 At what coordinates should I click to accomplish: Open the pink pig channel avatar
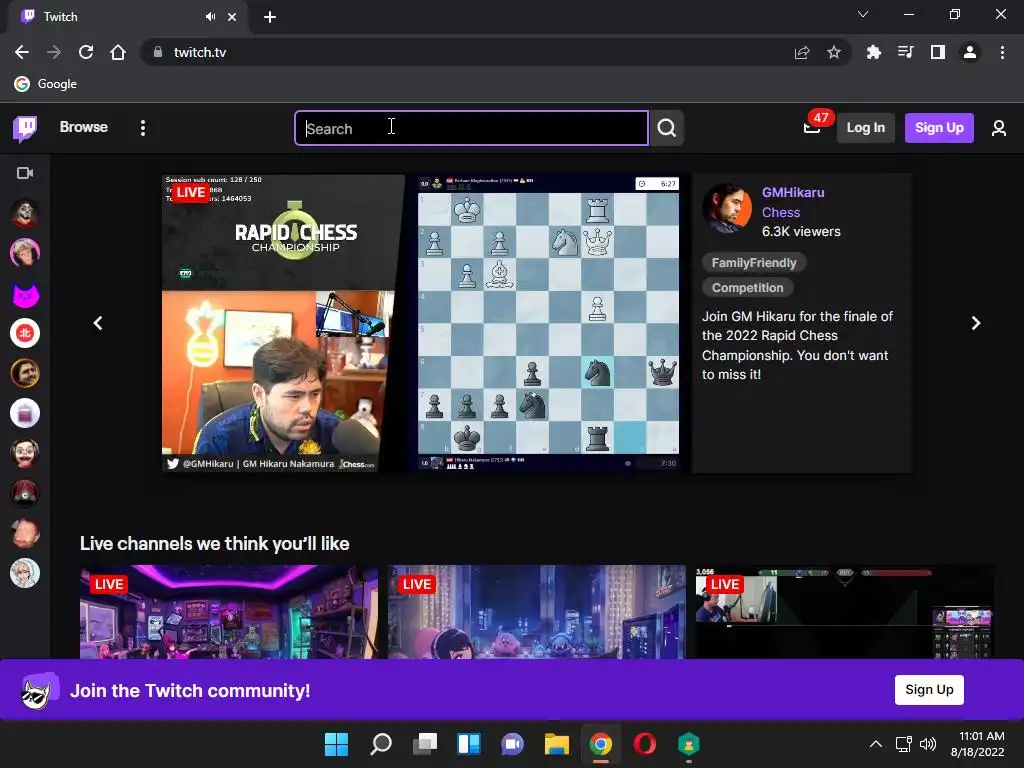(x=25, y=534)
